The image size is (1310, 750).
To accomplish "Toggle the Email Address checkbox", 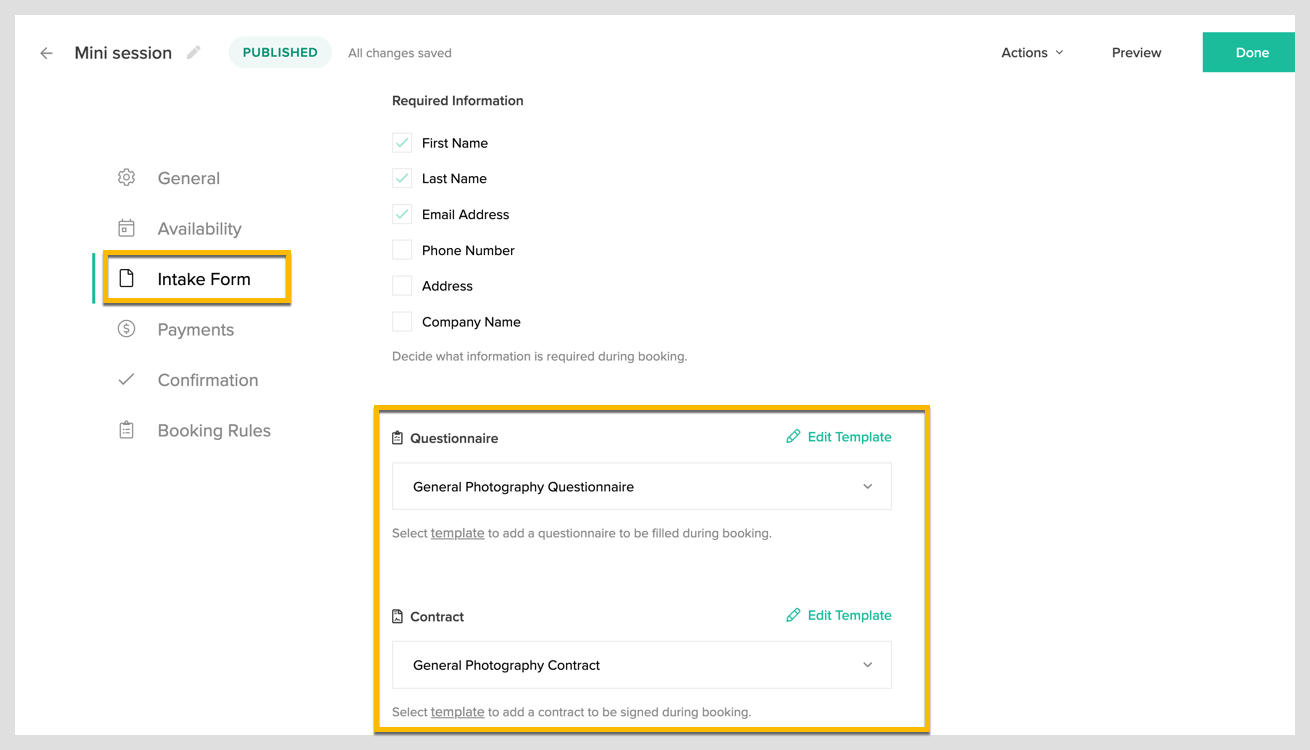I will click(x=402, y=214).
